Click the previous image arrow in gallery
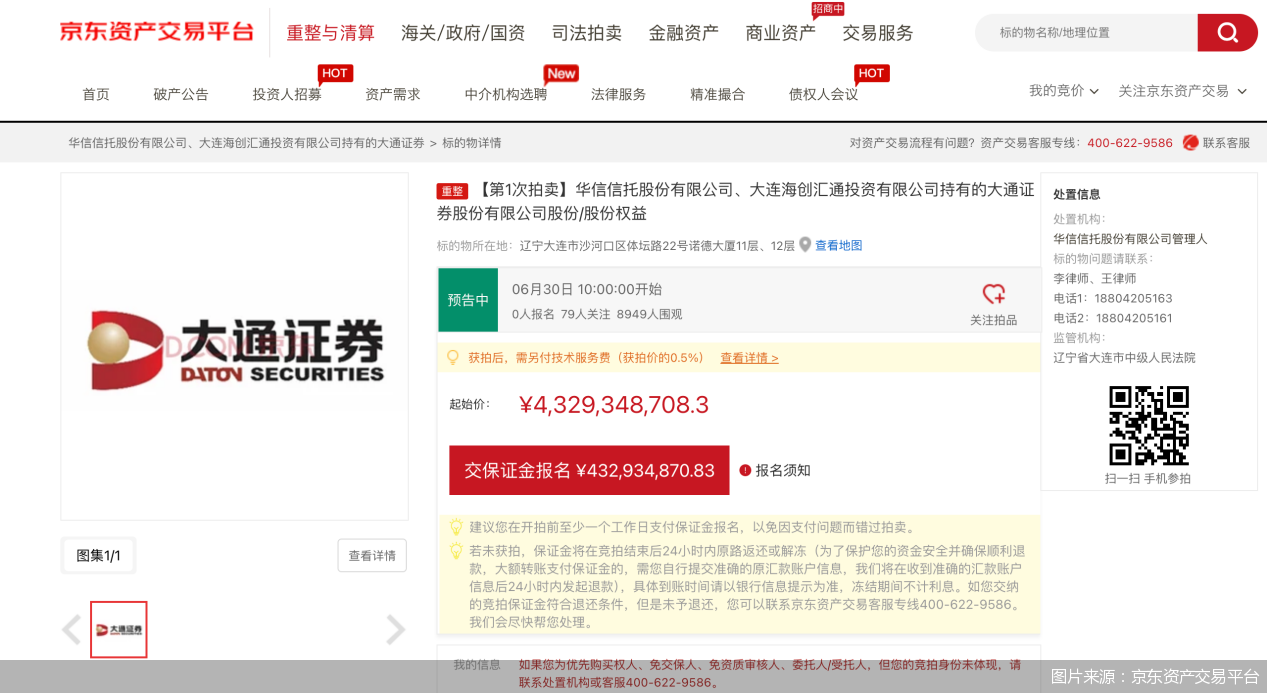The height and width of the screenshot is (693, 1267). click(x=71, y=630)
